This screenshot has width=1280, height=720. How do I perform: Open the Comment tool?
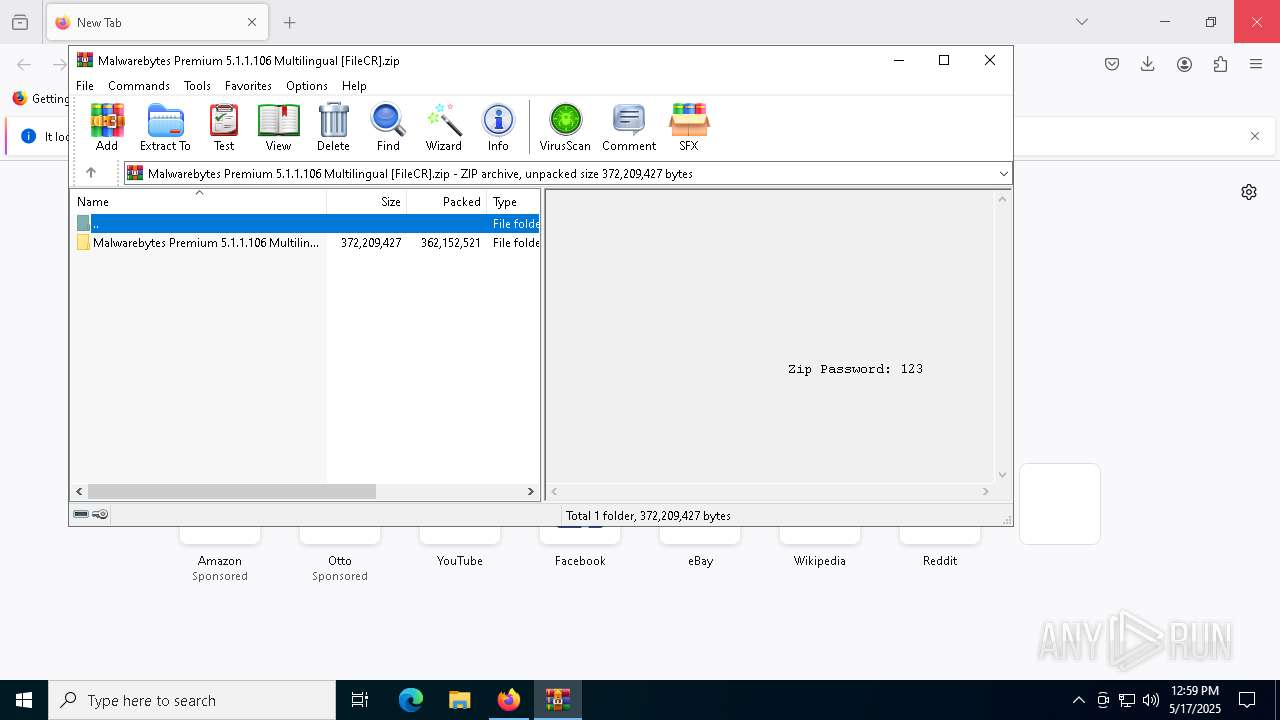tap(629, 127)
